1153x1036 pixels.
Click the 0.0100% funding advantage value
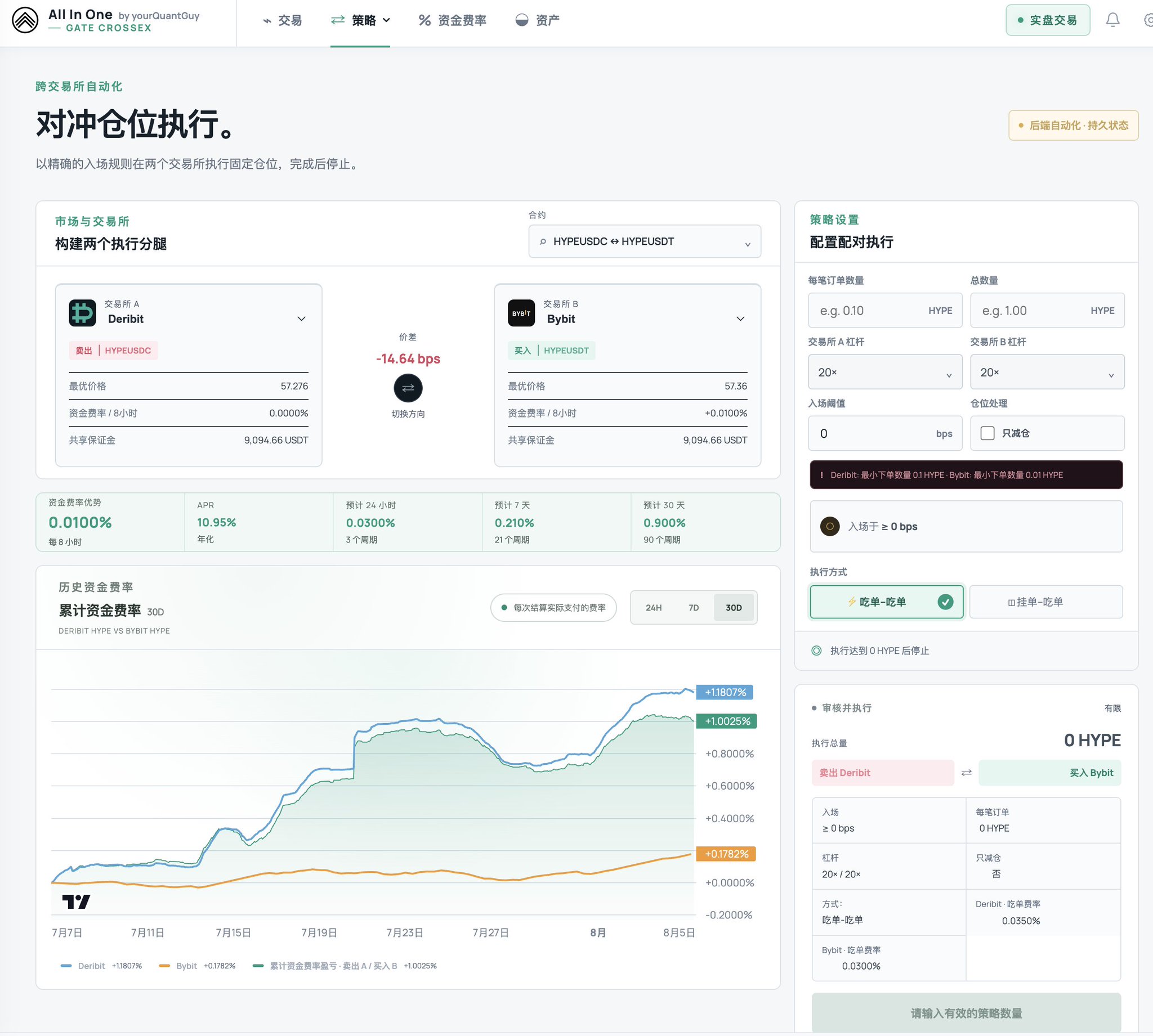(x=80, y=523)
